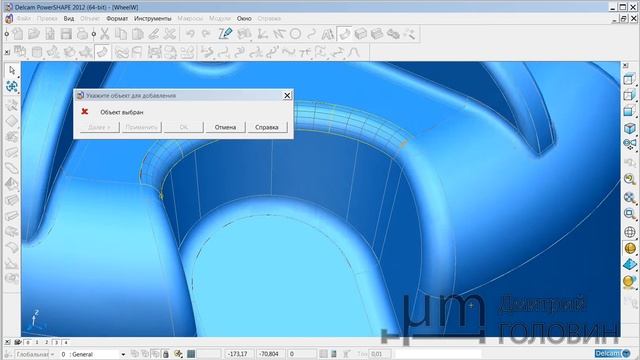Click the Paste icon in toolbar
The image size is (640, 360).
coord(138,34)
